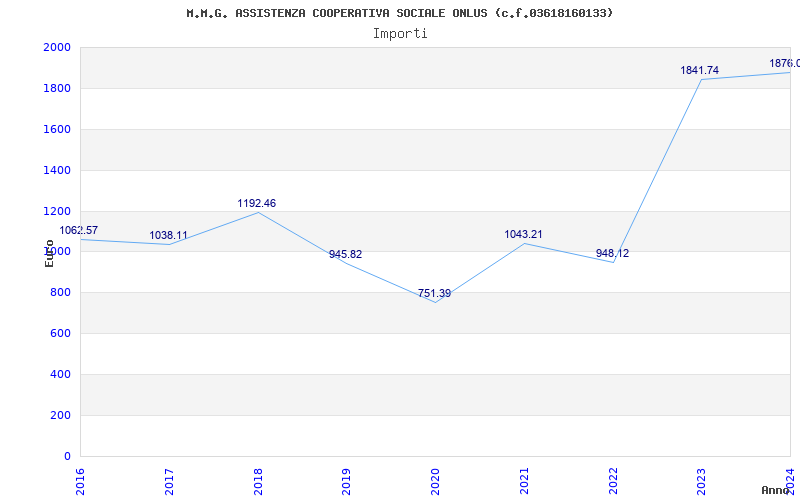Click the 945.82 value label
800x500 pixels.
345,254
